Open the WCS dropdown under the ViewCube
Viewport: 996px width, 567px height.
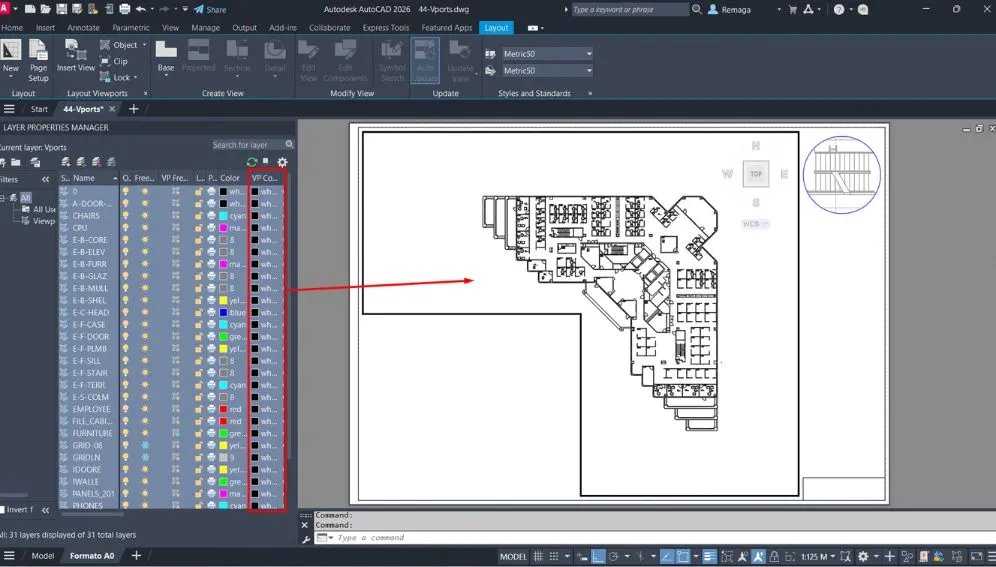[755, 223]
